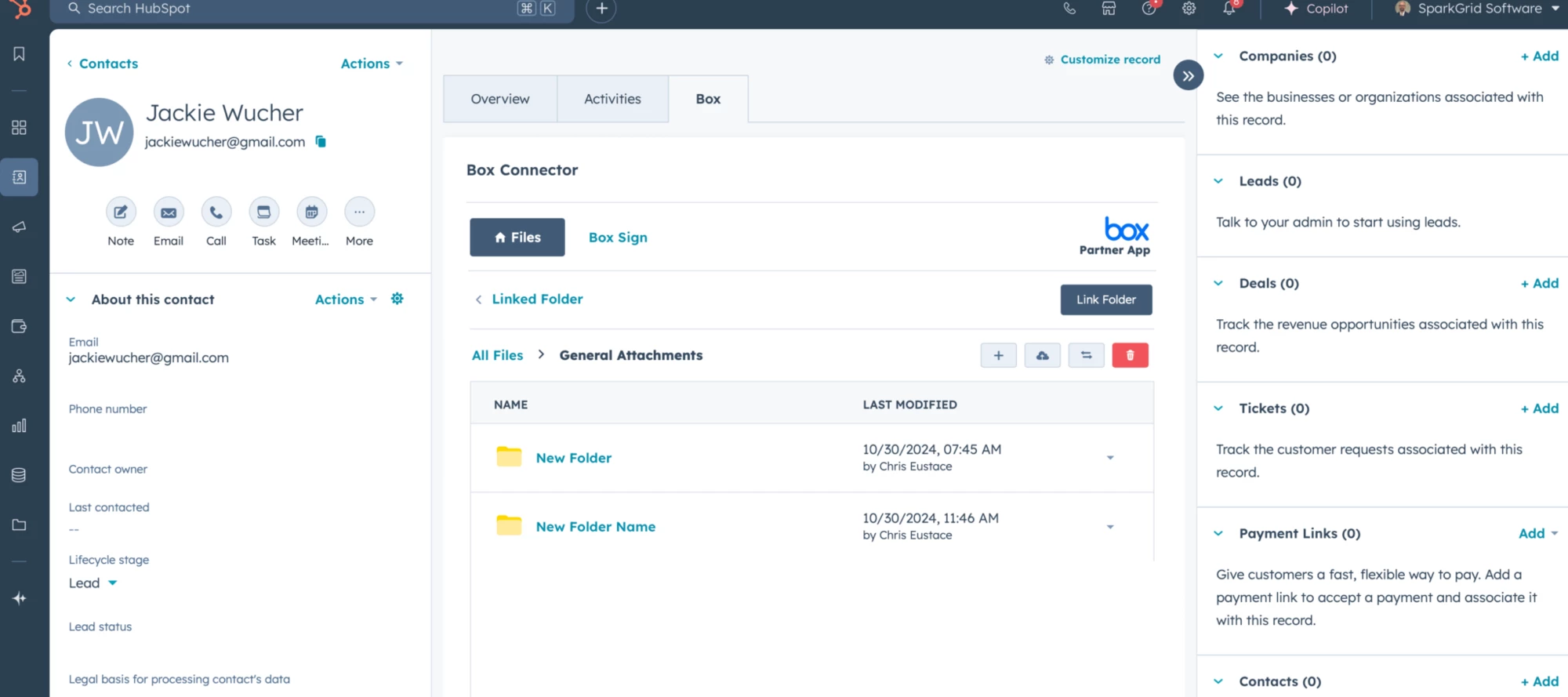
Task: Collapse the right sidebar with double chevron
Action: click(1189, 76)
